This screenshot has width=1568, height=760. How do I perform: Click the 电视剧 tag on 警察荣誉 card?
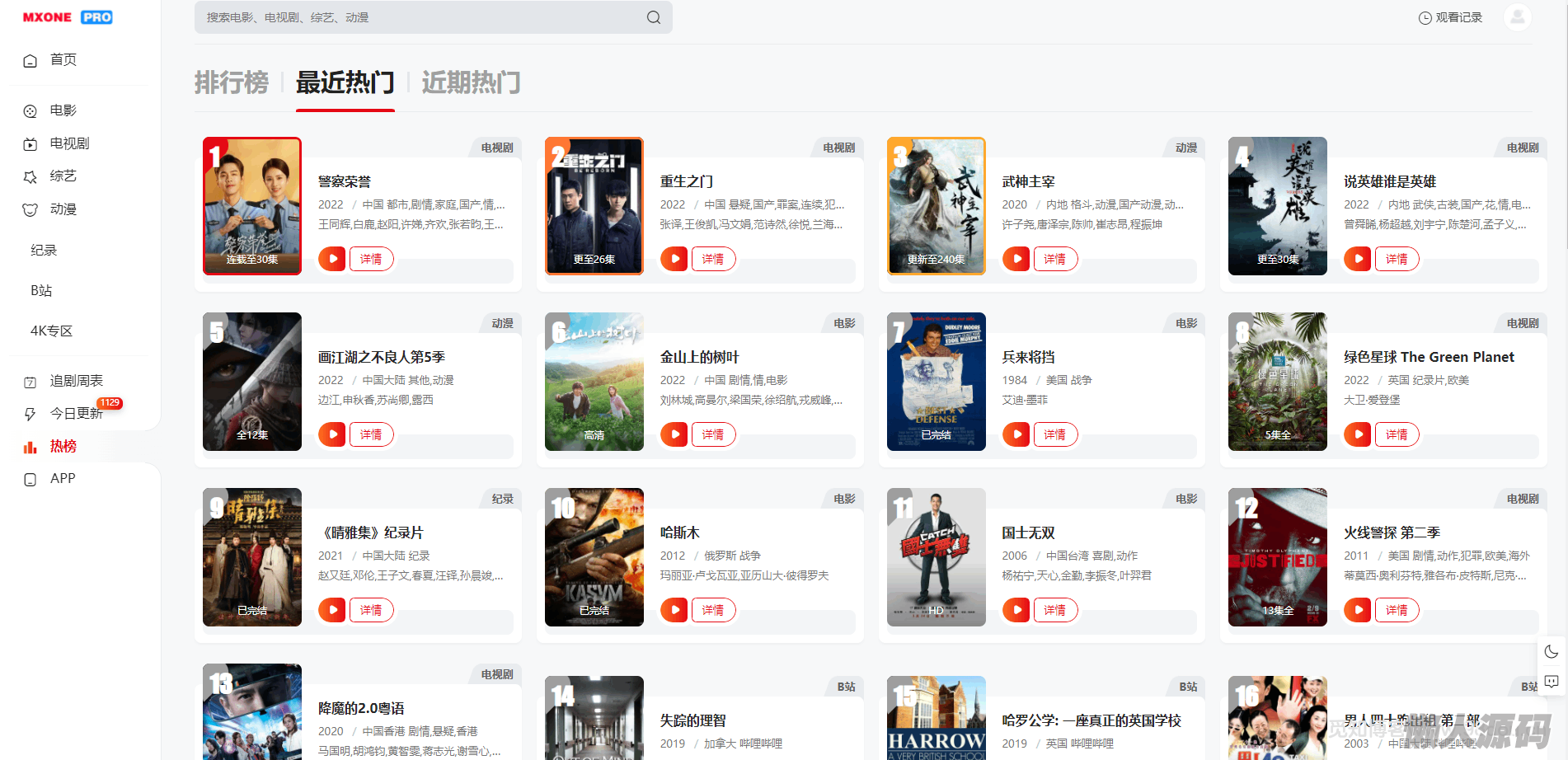(x=497, y=148)
